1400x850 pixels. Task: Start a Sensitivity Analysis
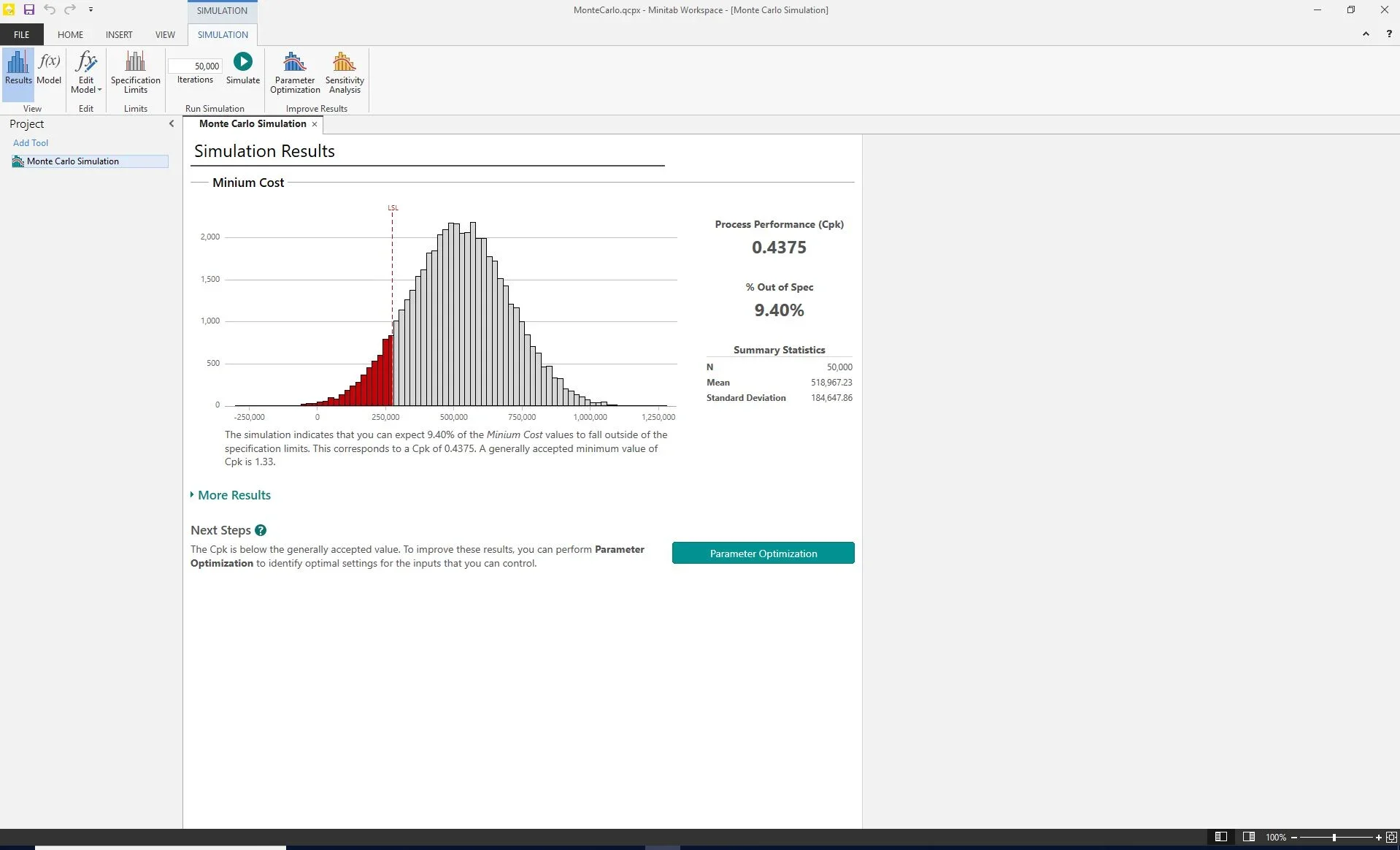pos(344,72)
